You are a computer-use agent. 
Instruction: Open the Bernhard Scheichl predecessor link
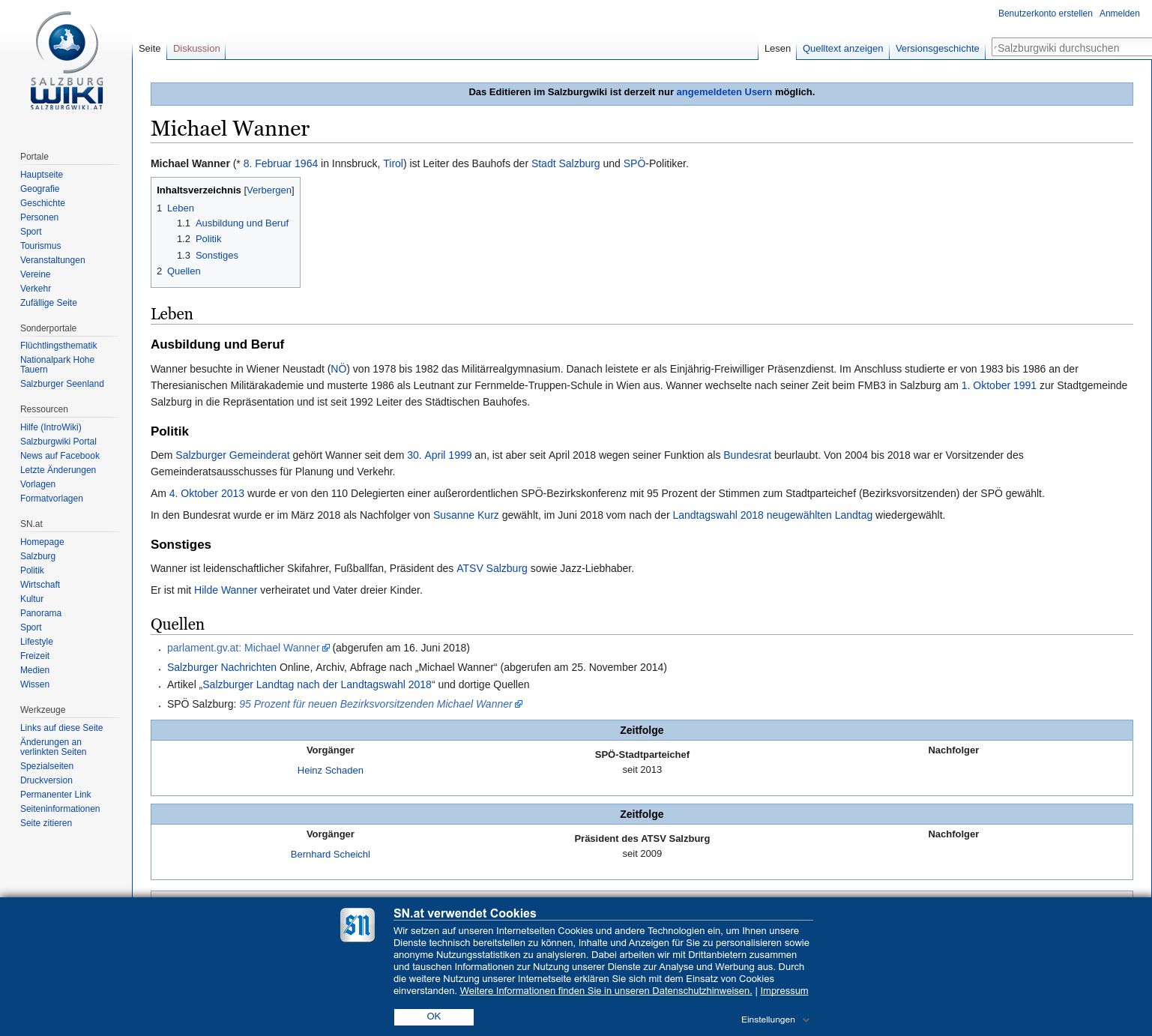(x=331, y=855)
